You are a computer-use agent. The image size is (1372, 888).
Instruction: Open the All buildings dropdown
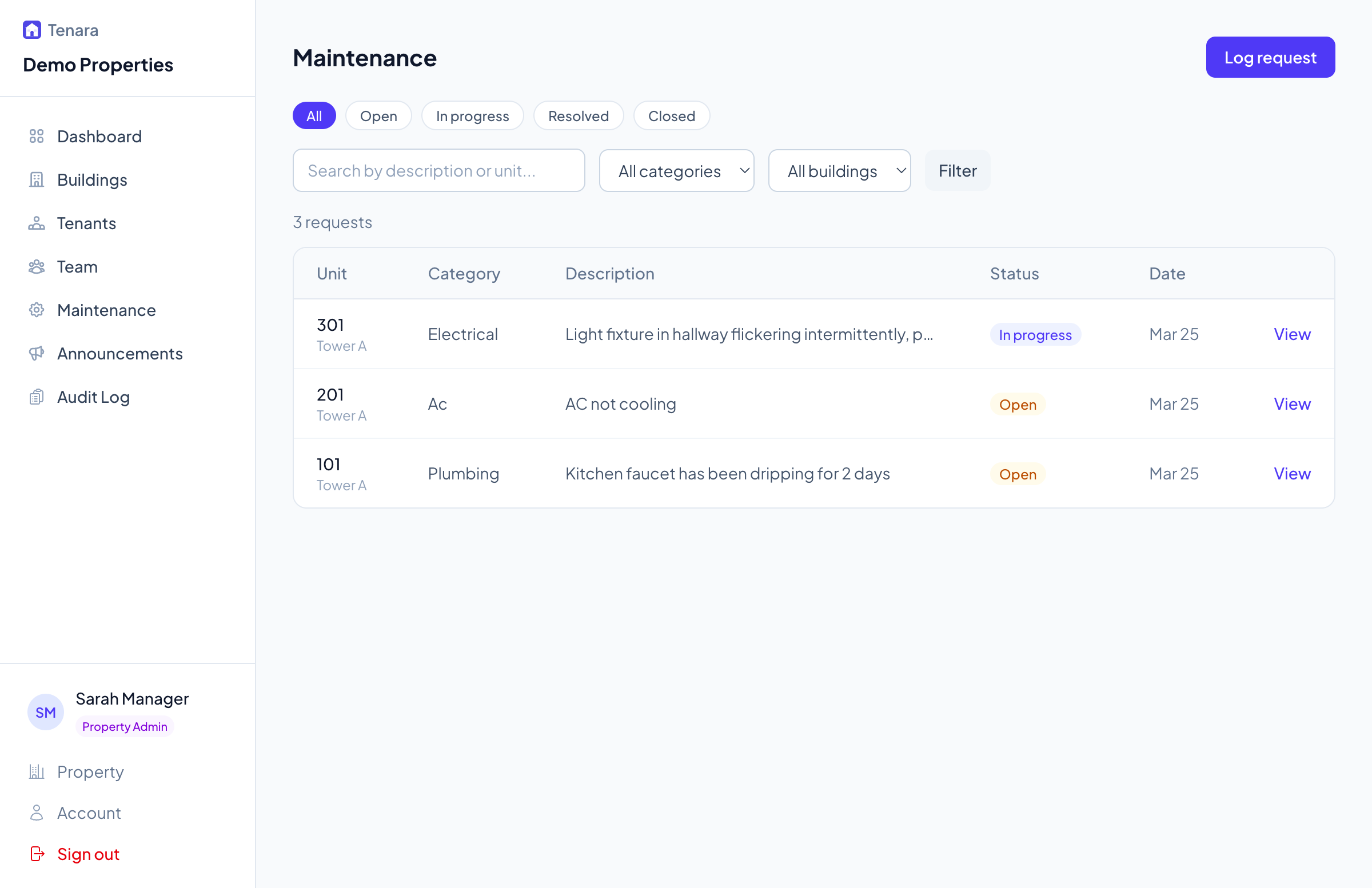(x=839, y=170)
